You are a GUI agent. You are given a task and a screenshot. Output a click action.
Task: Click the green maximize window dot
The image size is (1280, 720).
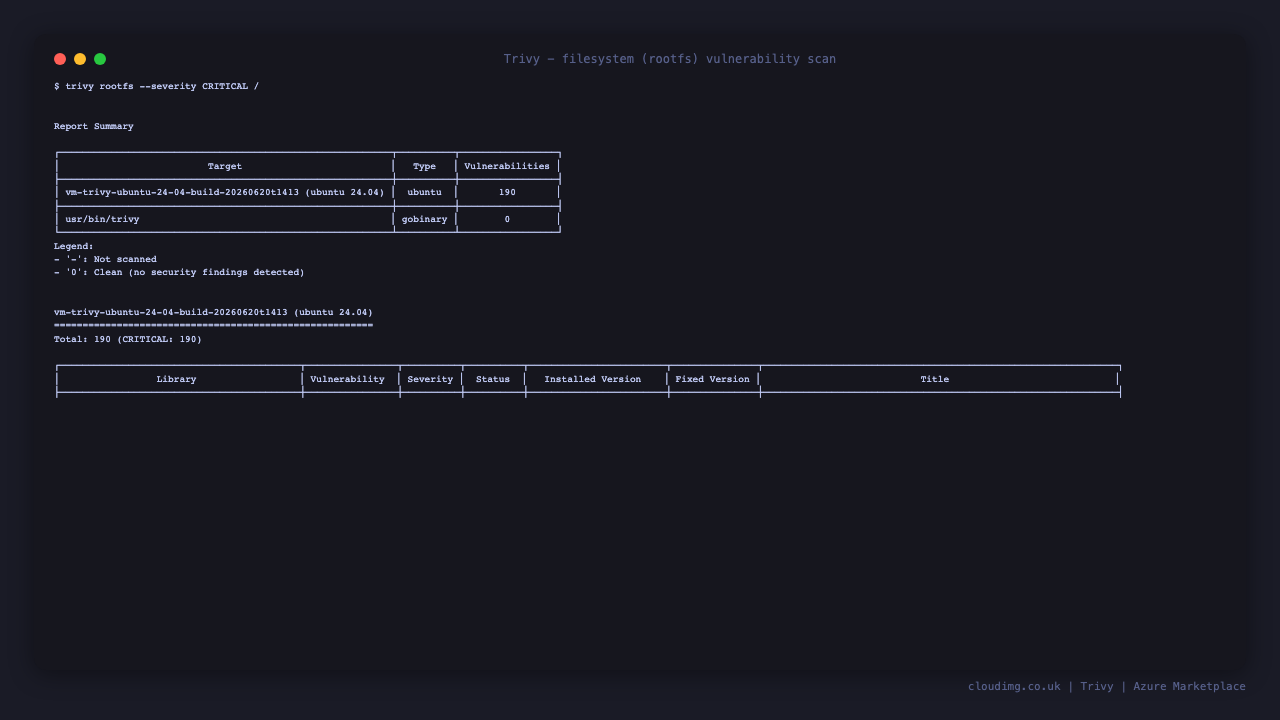(100, 59)
